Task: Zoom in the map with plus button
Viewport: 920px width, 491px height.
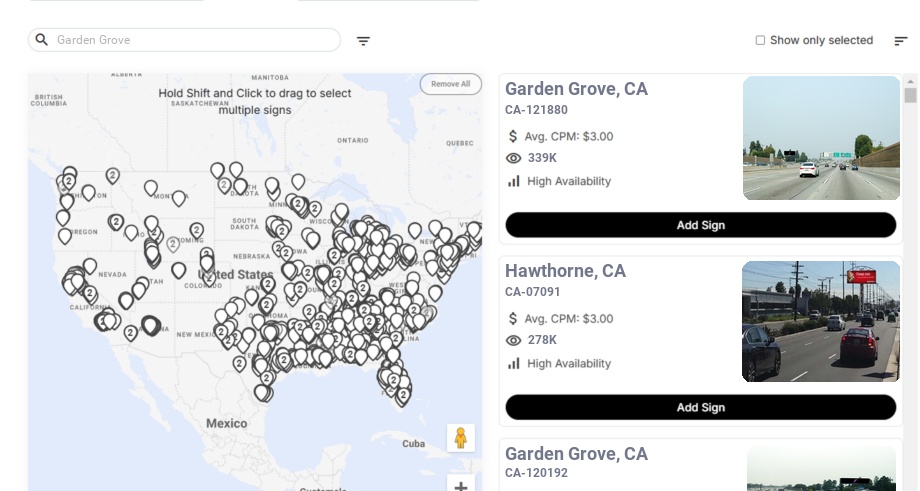Action: [460, 486]
